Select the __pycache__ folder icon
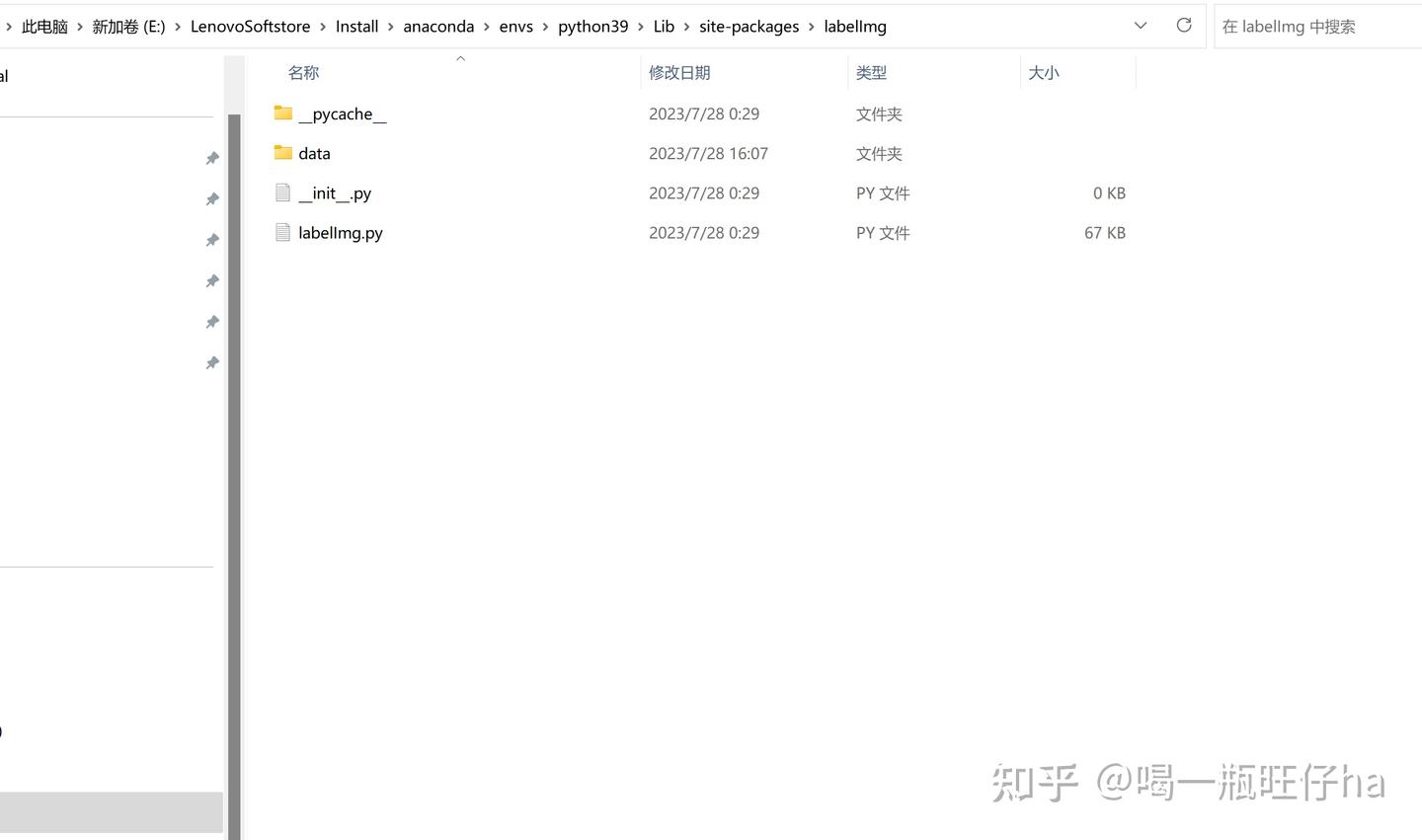1422x840 pixels. click(283, 114)
